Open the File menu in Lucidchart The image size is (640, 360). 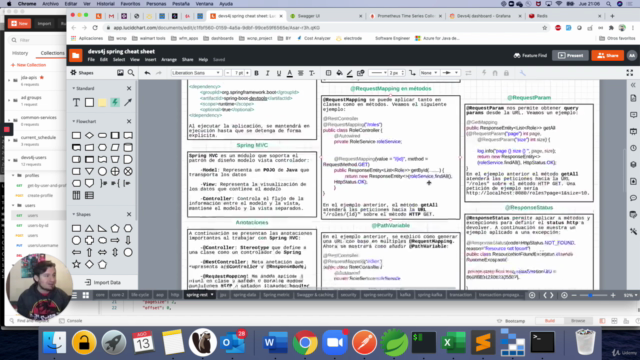click(91, 60)
